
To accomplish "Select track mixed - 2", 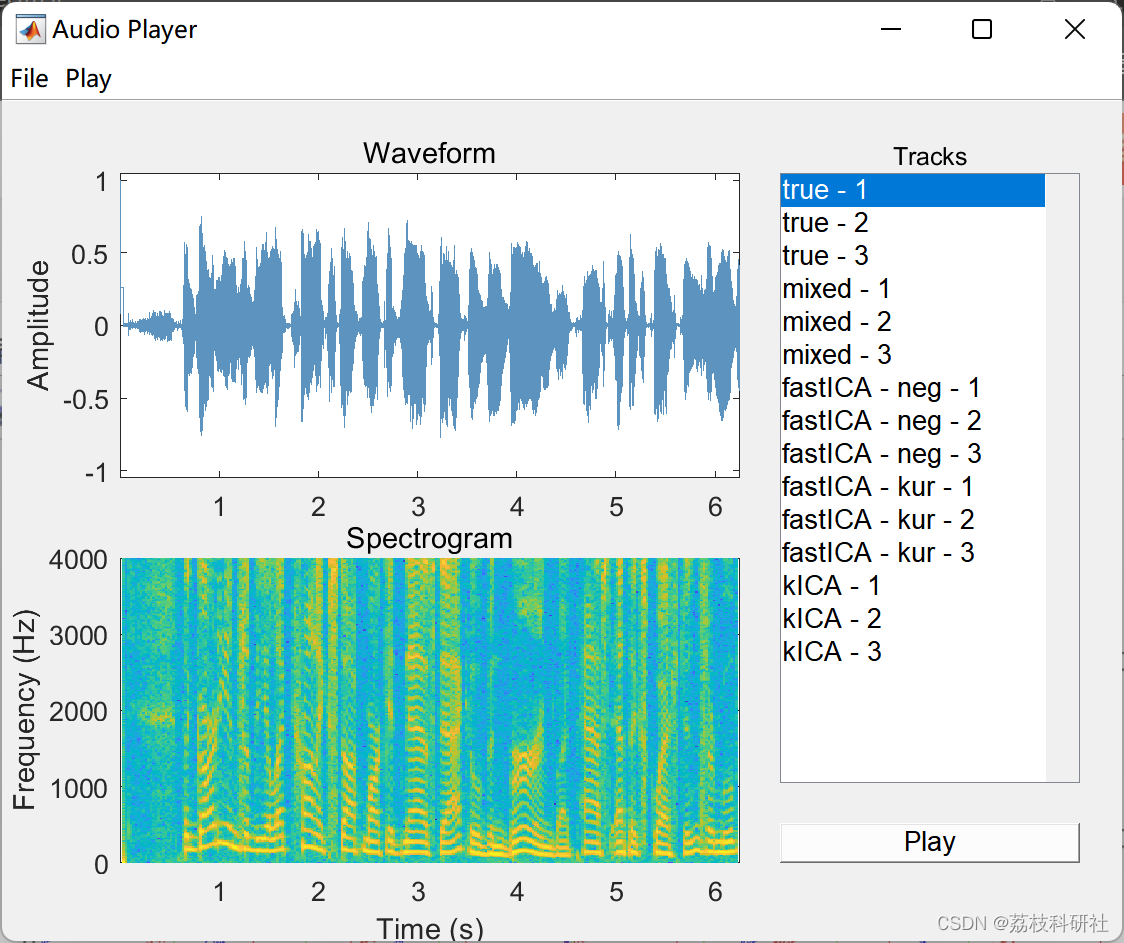I will point(913,322).
